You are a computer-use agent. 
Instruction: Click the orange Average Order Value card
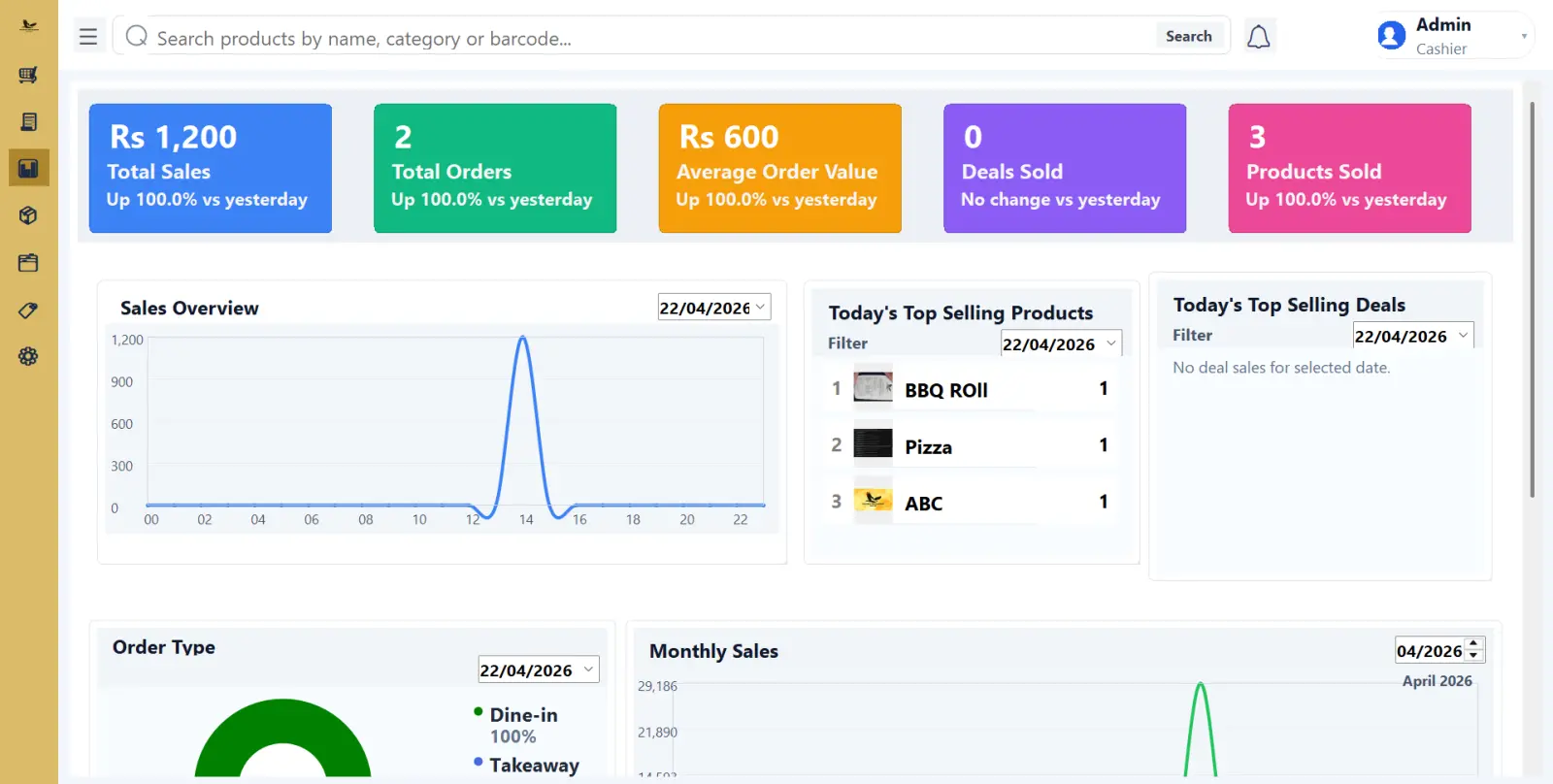tap(780, 168)
